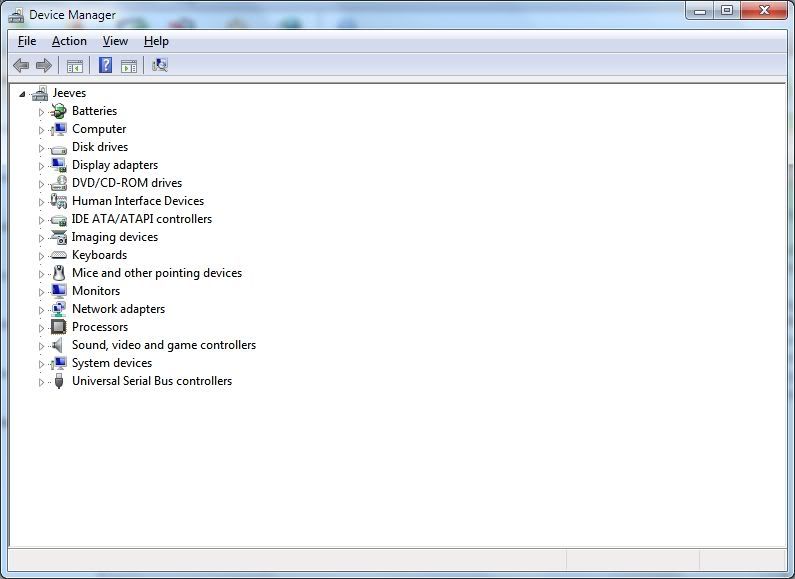Expand the DVD/CD-ROM drives node arrow
Image resolution: width=795 pixels, height=579 pixels.
click(x=42, y=184)
